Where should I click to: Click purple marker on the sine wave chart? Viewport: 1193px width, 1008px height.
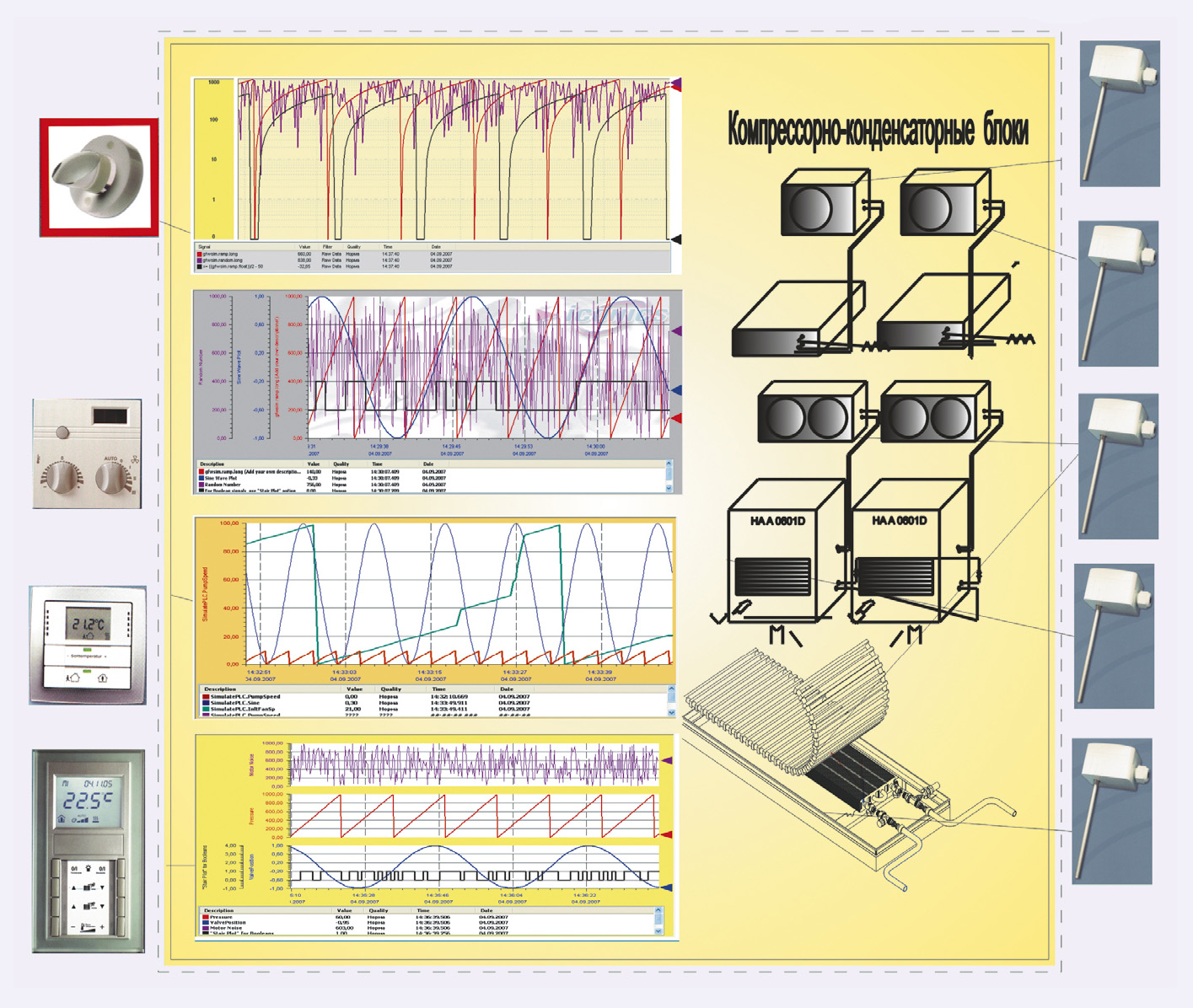click(676, 331)
